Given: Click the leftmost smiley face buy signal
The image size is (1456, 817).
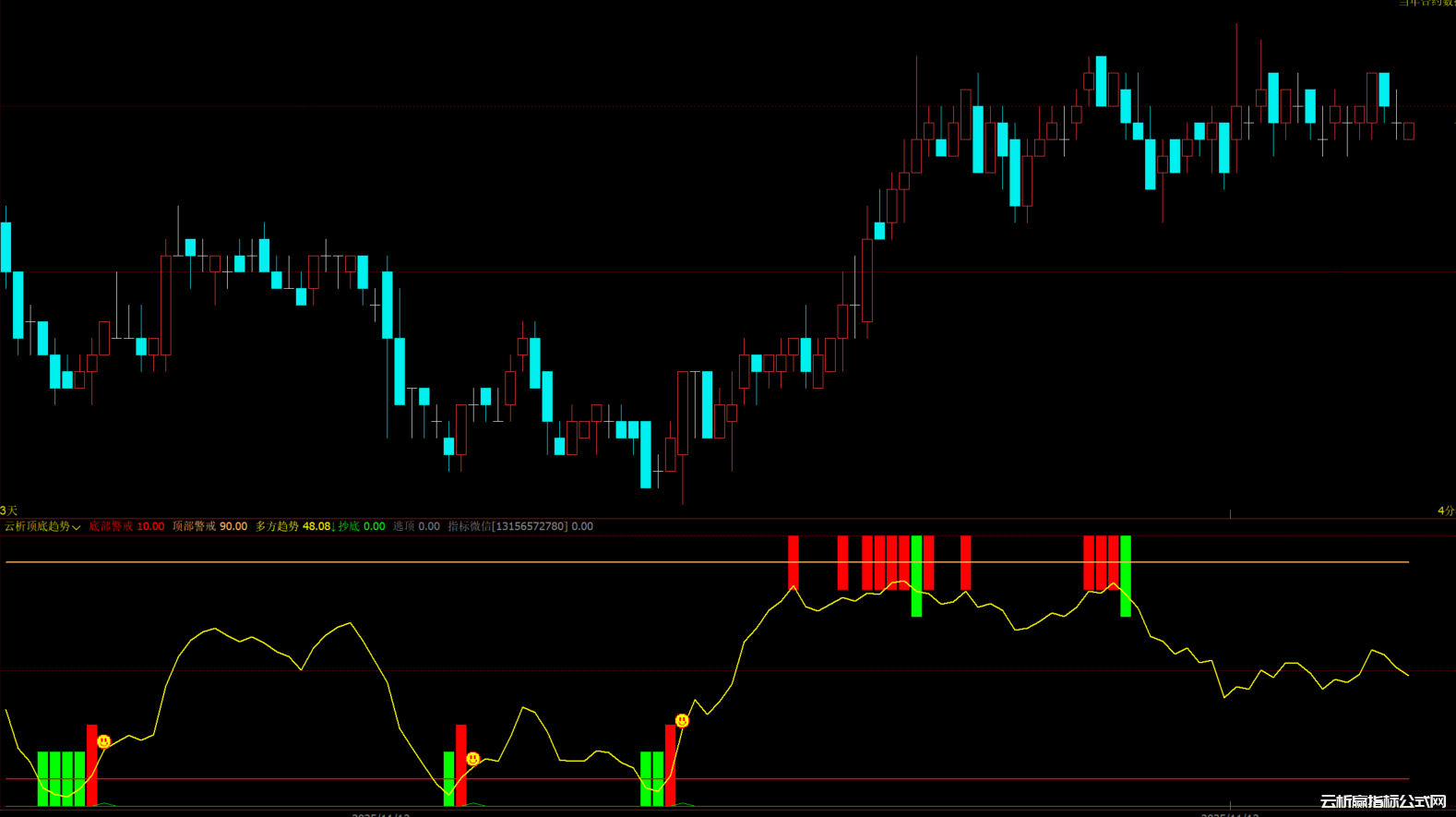Looking at the screenshot, I should 104,741.
